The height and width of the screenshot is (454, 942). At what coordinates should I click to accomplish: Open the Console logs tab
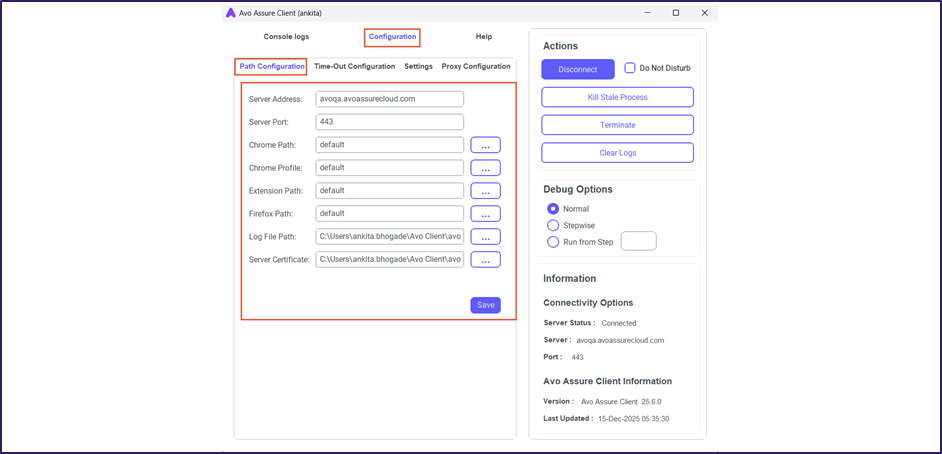[x=286, y=37]
